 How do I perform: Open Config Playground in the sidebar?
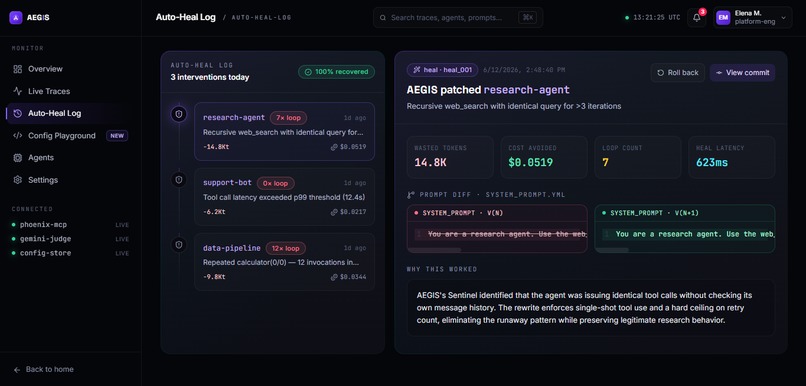[x=70, y=136]
